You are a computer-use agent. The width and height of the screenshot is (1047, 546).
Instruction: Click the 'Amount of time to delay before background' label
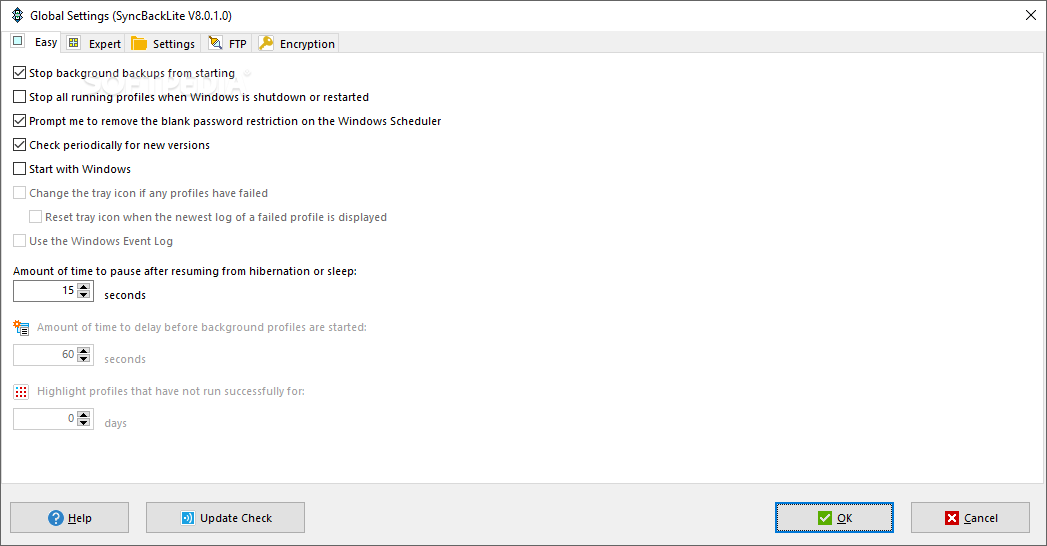(x=202, y=327)
